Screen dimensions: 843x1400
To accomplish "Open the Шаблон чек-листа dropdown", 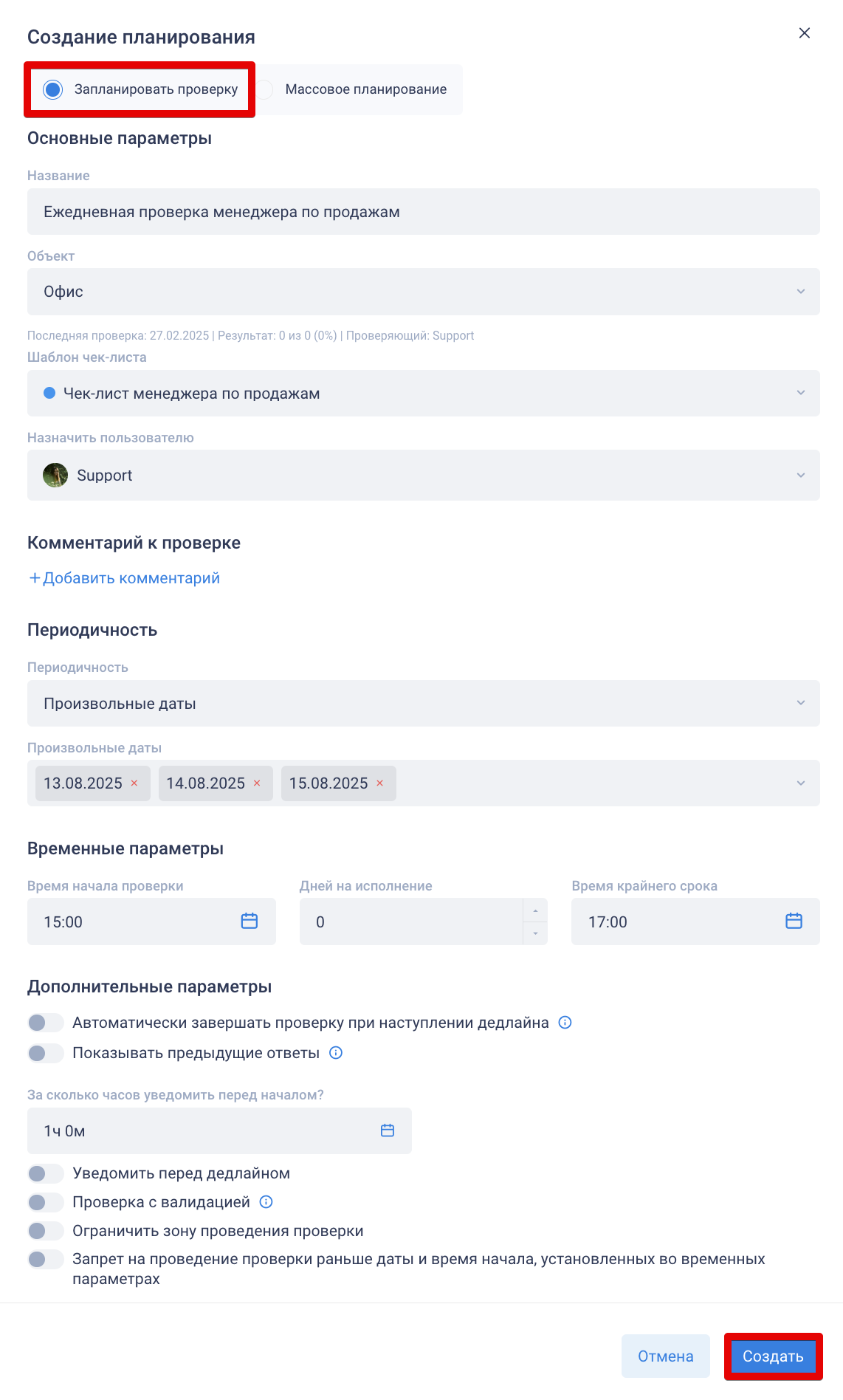I will (x=424, y=393).
